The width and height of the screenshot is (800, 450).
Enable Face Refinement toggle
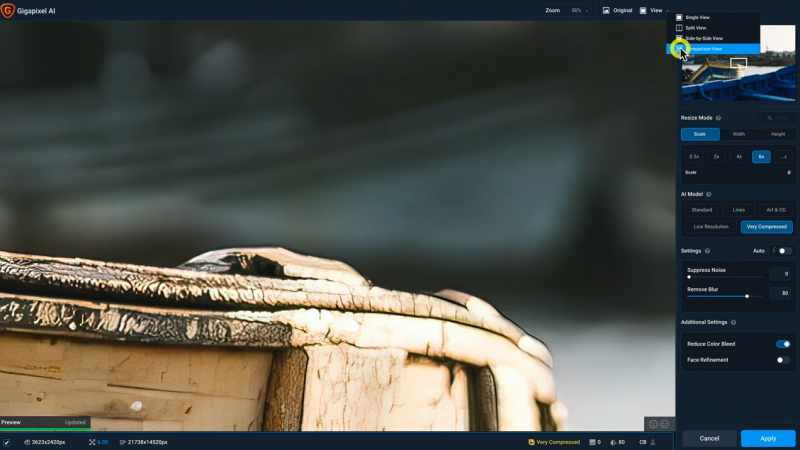coord(783,360)
